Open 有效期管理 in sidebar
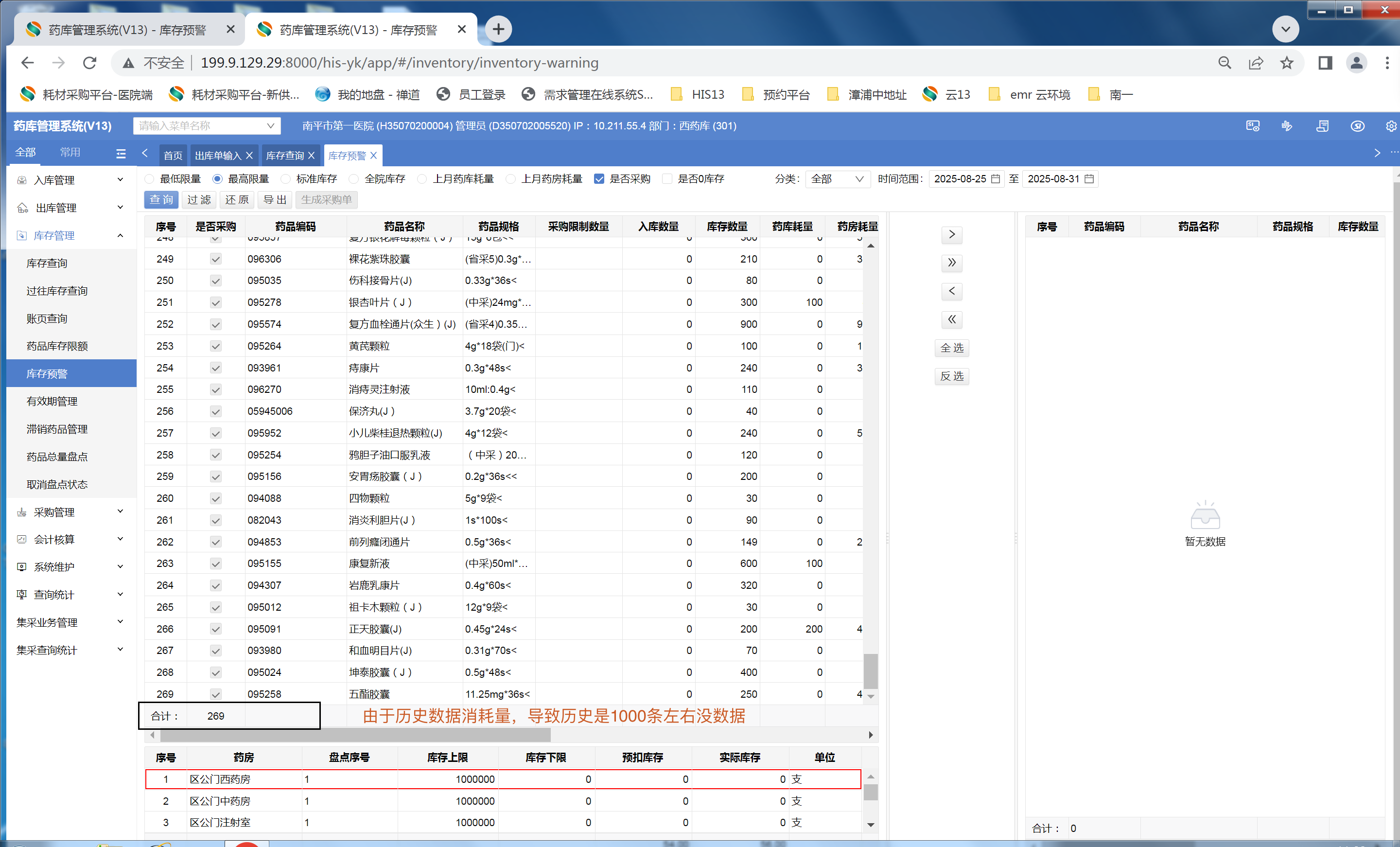This screenshot has height=847, width=1400. 52,401
